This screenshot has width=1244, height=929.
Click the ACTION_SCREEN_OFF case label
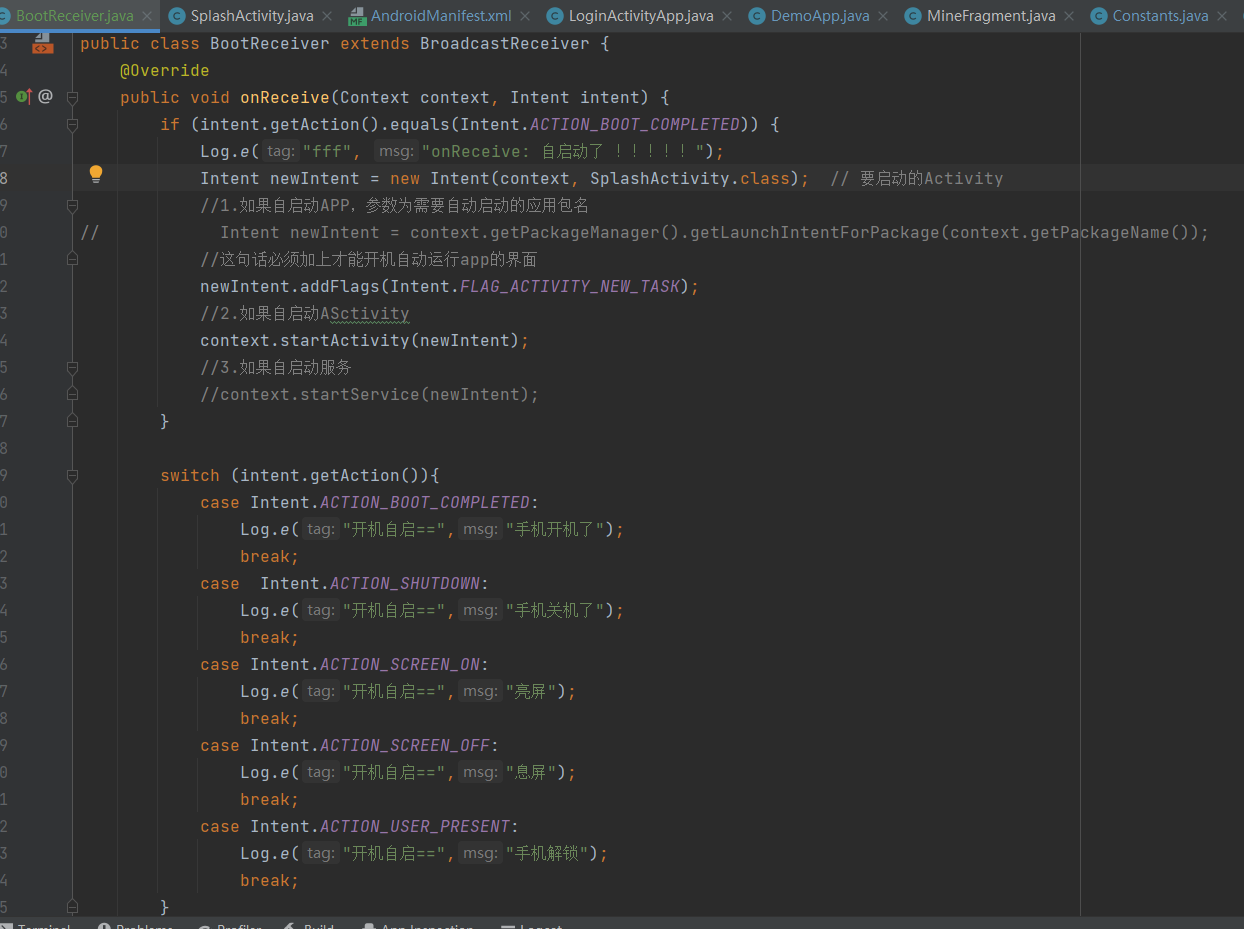(x=405, y=746)
